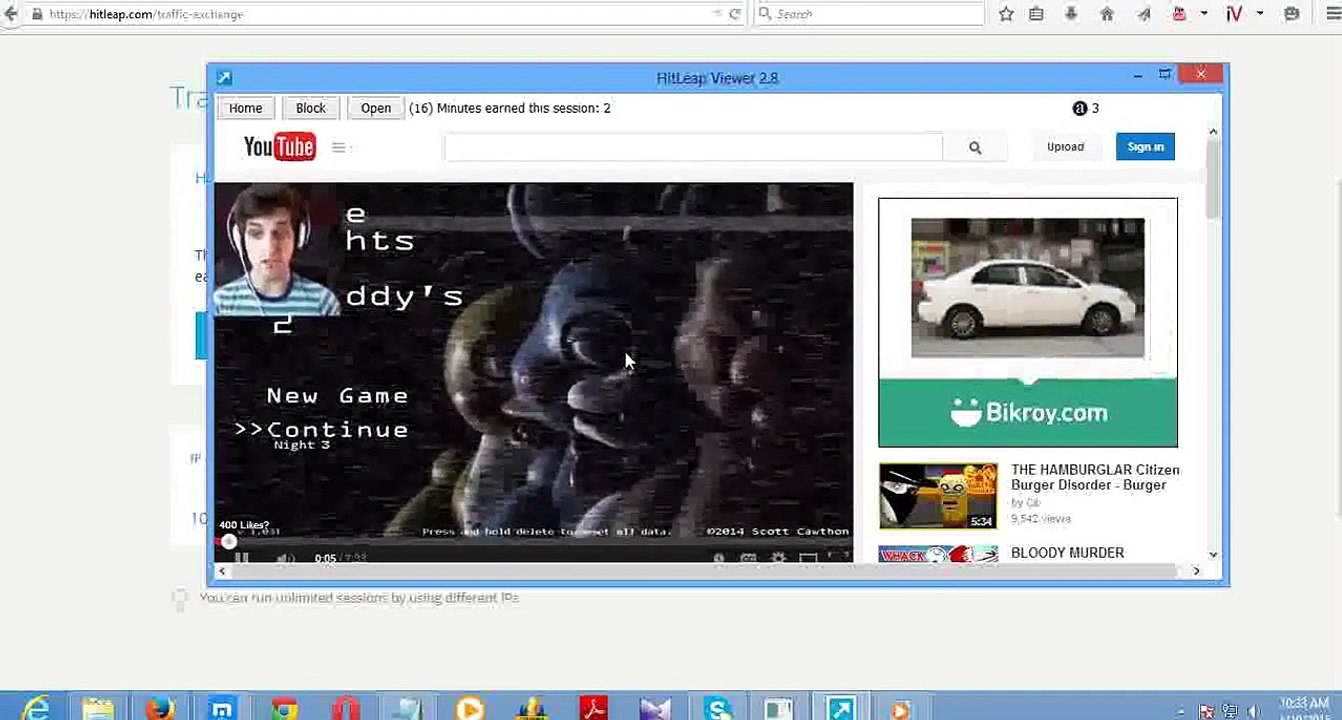The height and width of the screenshot is (720, 1342).
Task: Bookmark page with Firefox star icon
Action: [x=1006, y=14]
